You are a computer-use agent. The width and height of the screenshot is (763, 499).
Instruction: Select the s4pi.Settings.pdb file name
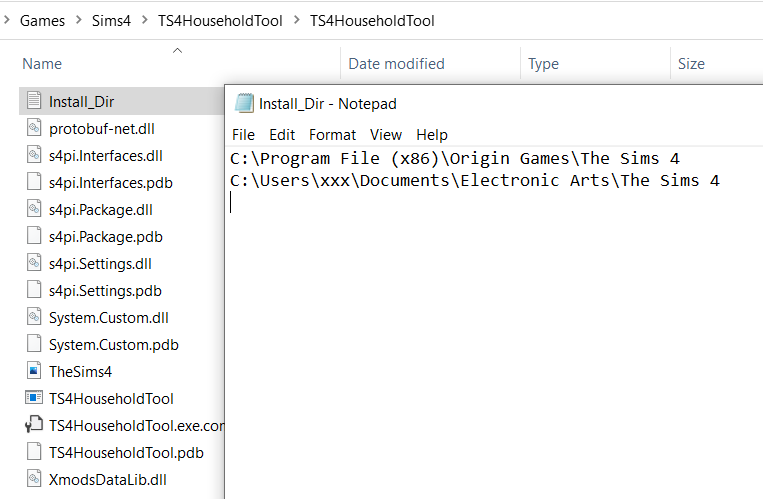[105, 291]
